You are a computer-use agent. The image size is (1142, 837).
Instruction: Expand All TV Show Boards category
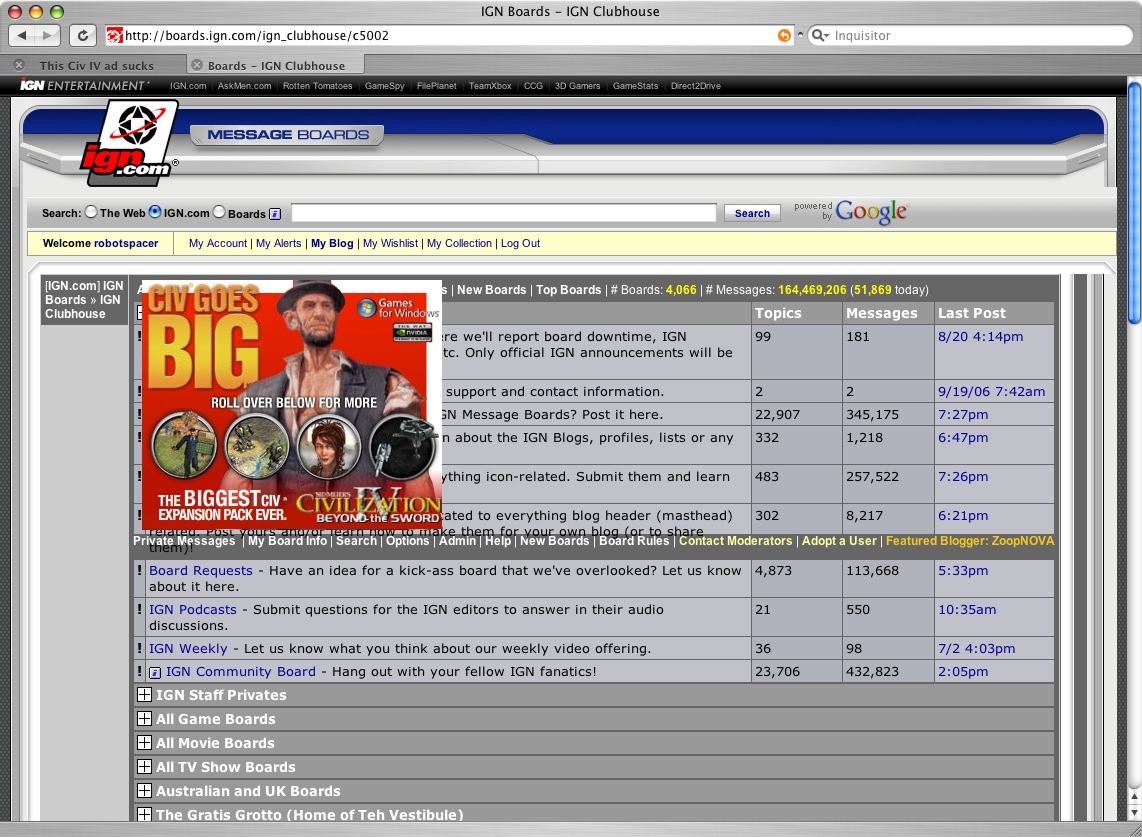point(144,766)
